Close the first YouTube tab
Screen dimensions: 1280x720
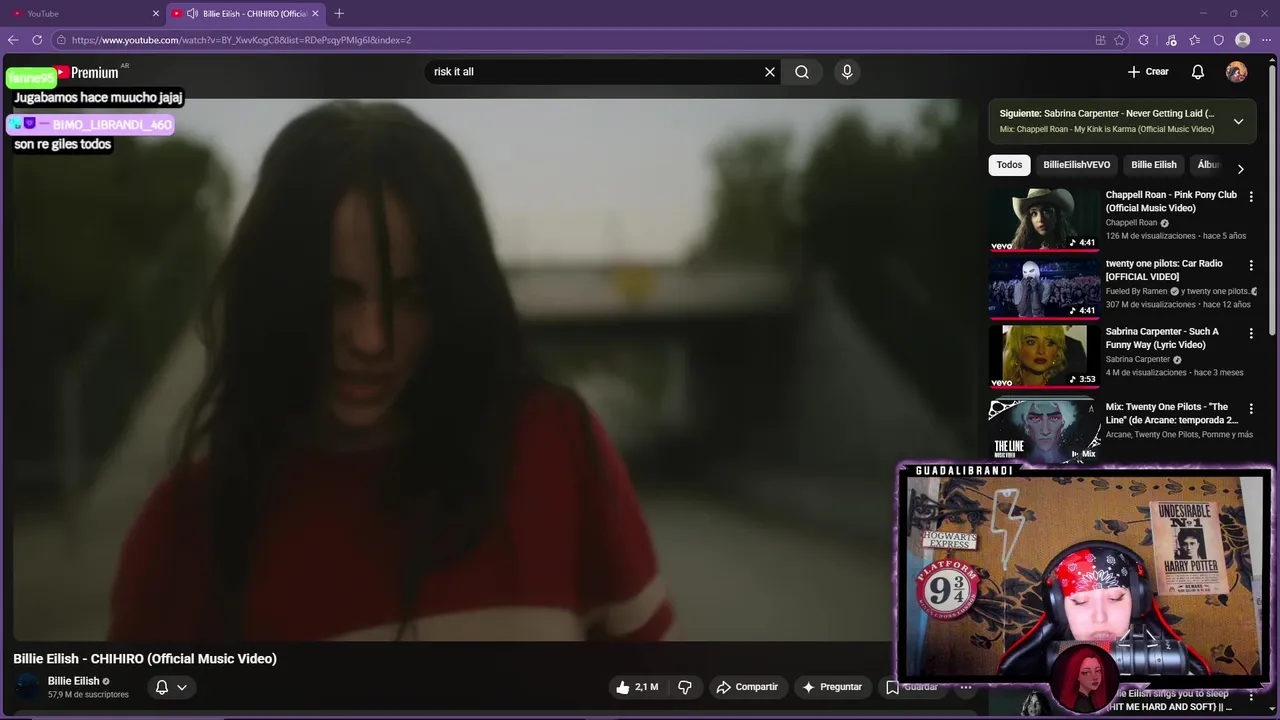(x=156, y=13)
